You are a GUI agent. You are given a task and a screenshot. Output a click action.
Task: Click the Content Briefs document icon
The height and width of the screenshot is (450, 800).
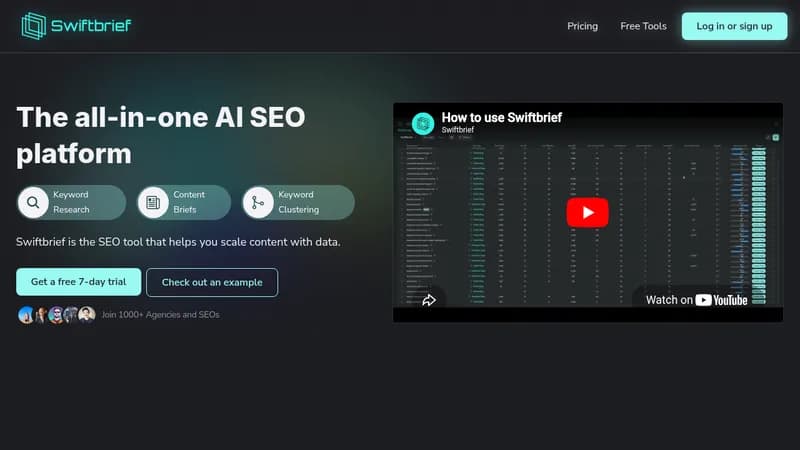(x=153, y=203)
